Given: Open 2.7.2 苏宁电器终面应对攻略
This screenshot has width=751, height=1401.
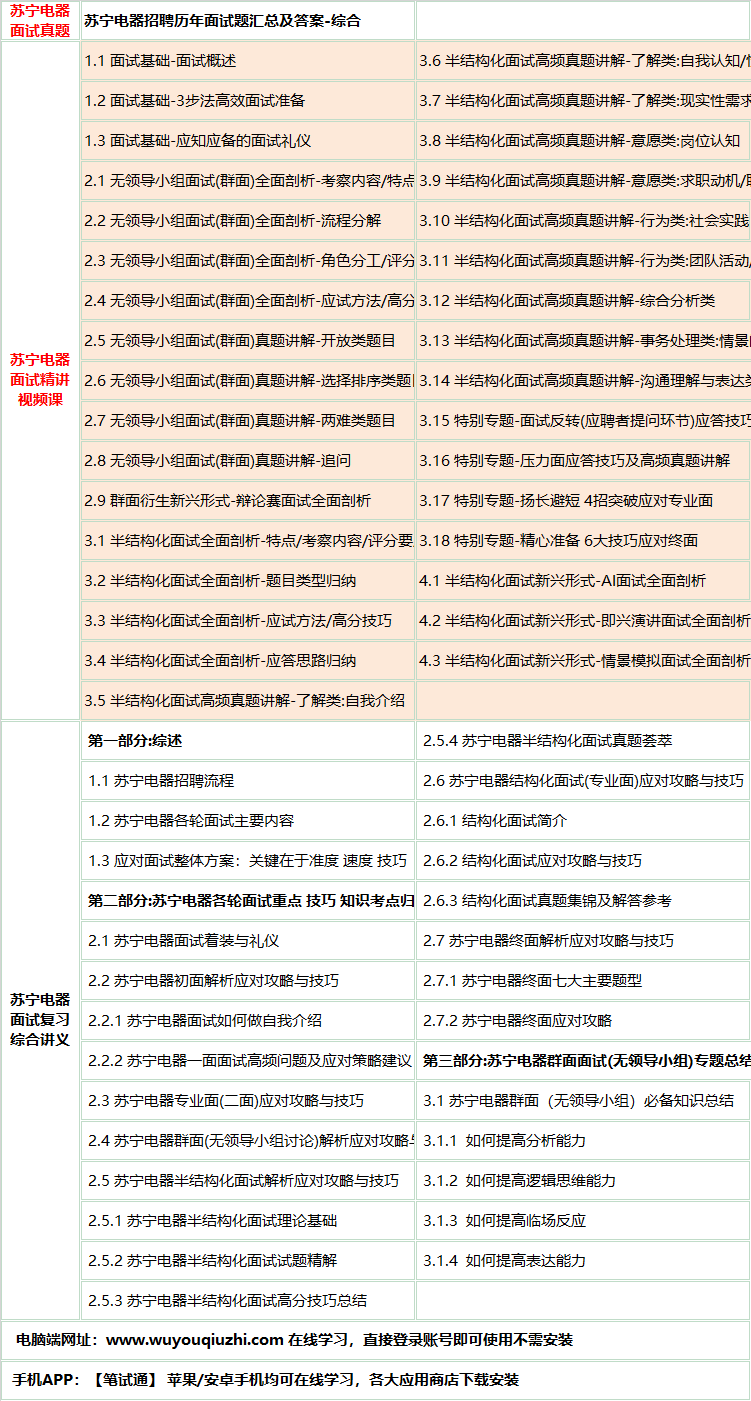Looking at the screenshot, I should tap(517, 1020).
